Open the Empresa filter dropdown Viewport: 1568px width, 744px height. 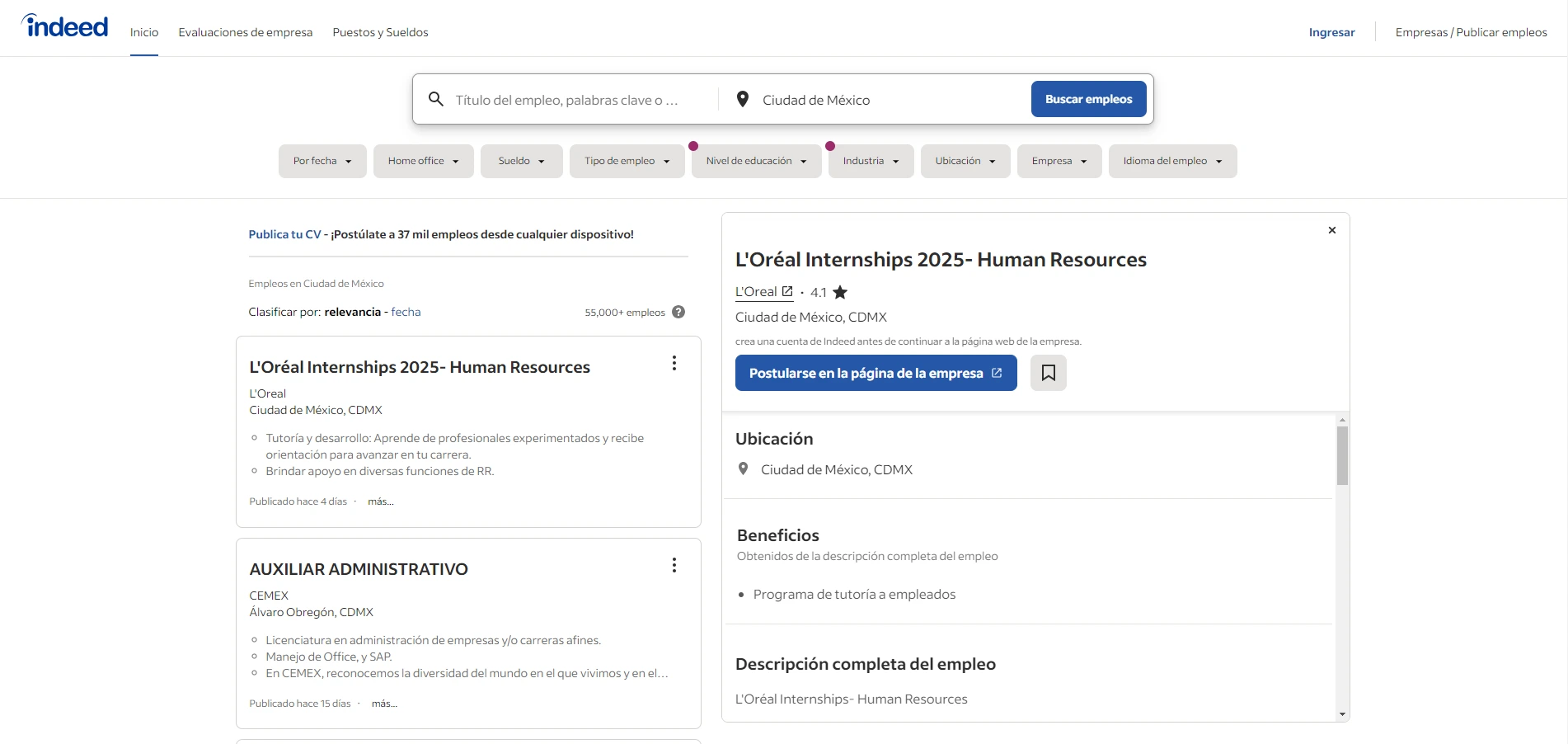coord(1059,161)
